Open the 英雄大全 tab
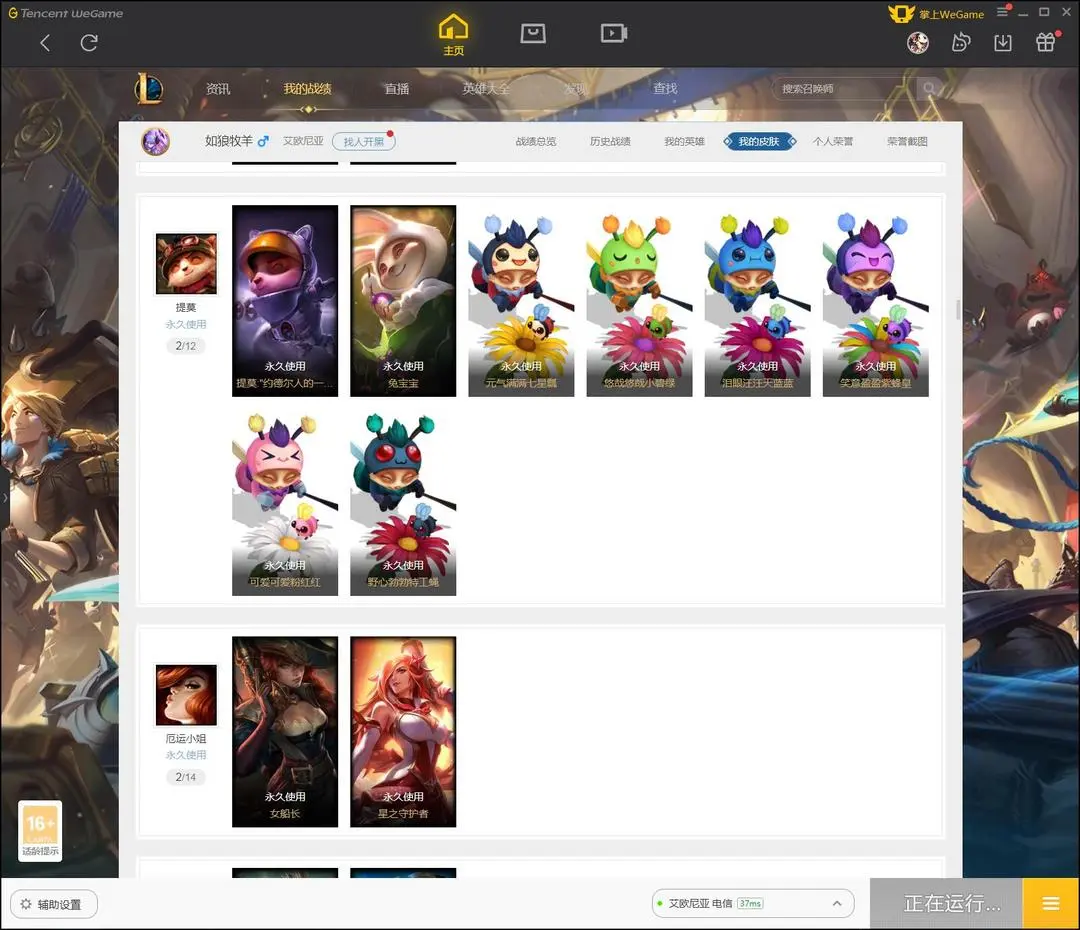This screenshot has width=1080, height=930. pos(486,89)
